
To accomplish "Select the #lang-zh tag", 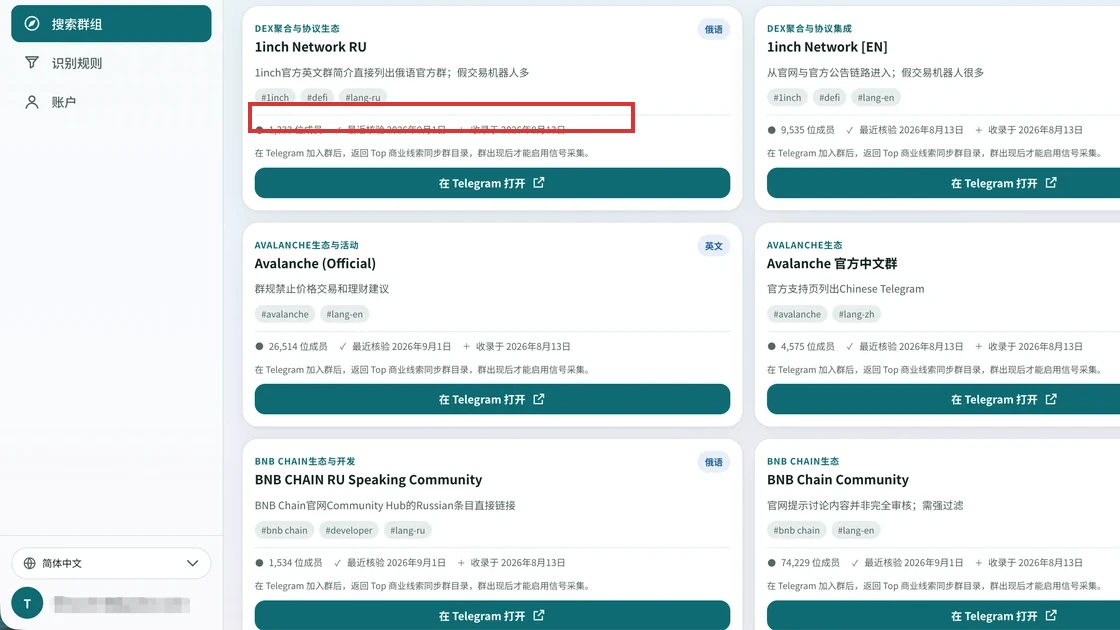I will coord(856,314).
